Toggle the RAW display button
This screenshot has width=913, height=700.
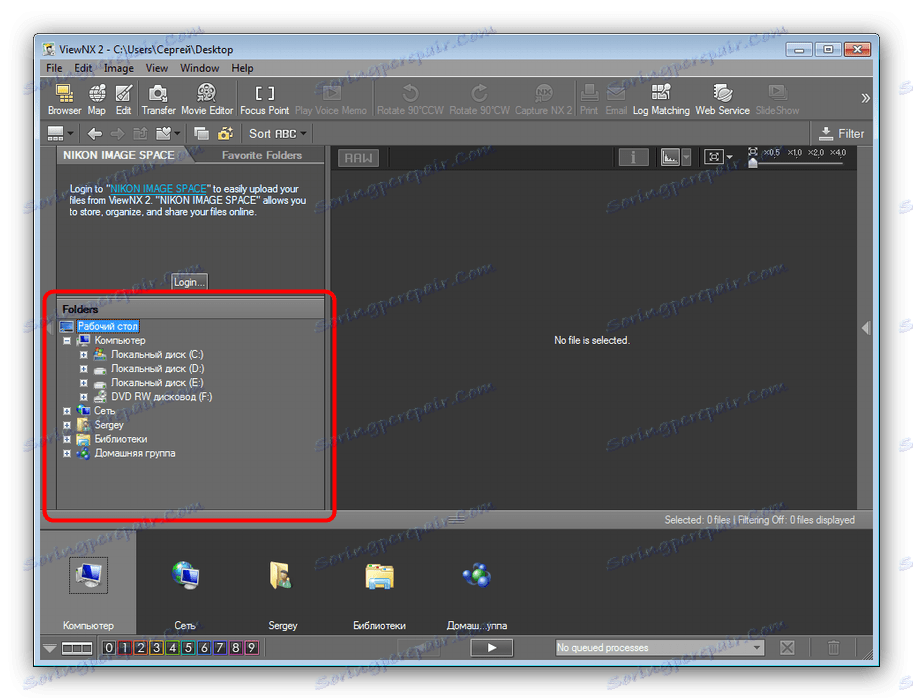point(358,158)
